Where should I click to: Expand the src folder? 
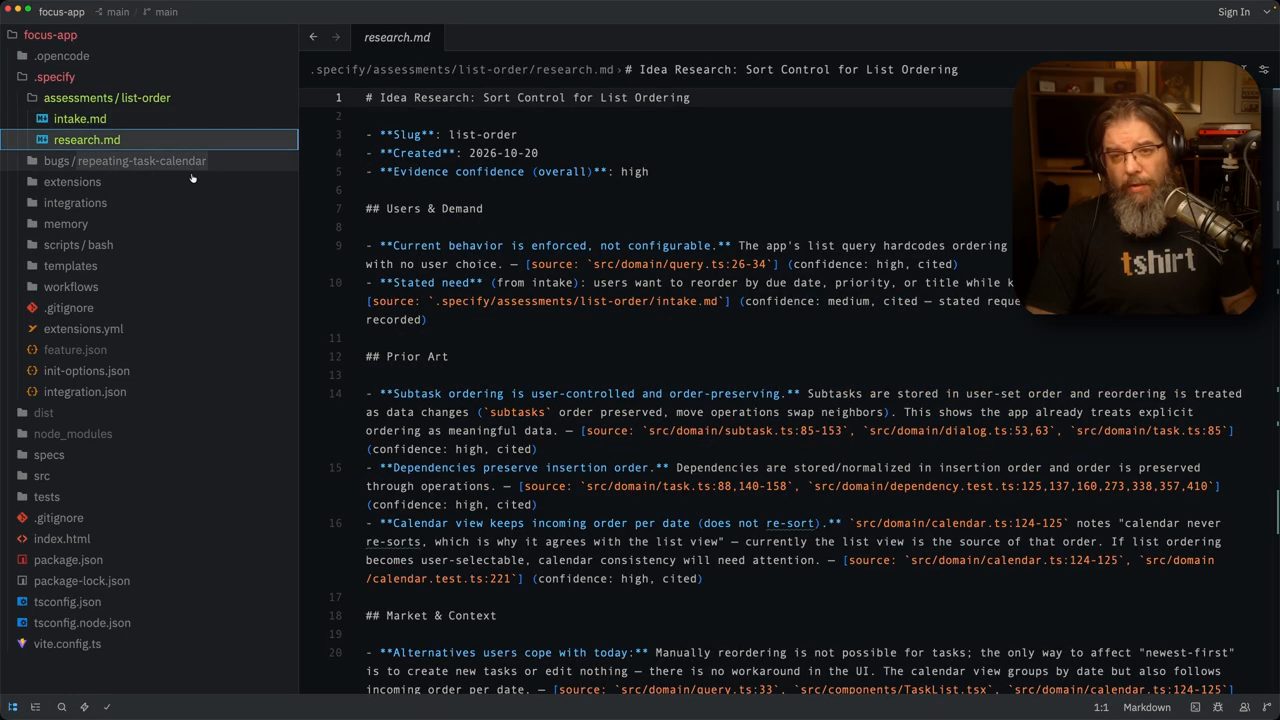coord(33,476)
